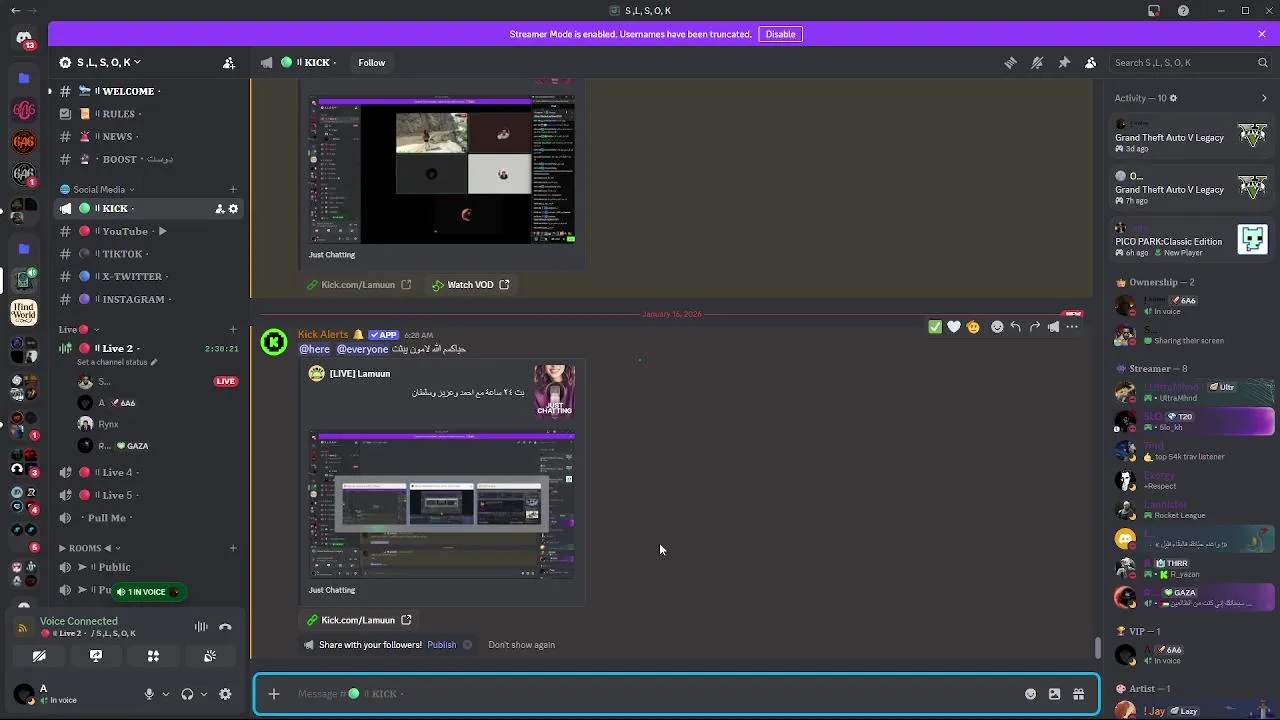Expand the Activity section chevron

[x=1264, y=98]
